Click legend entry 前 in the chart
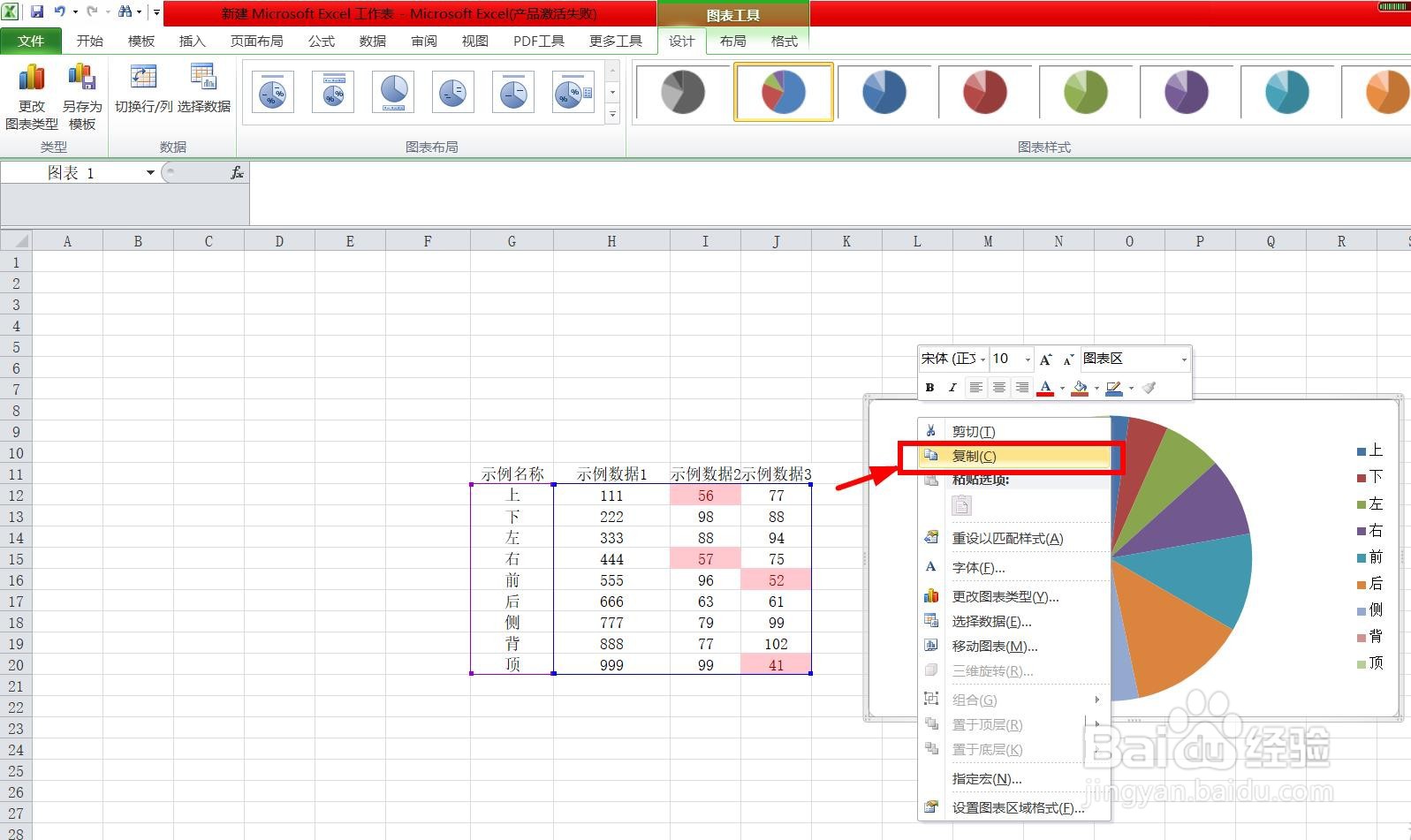 click(1369, 556)
